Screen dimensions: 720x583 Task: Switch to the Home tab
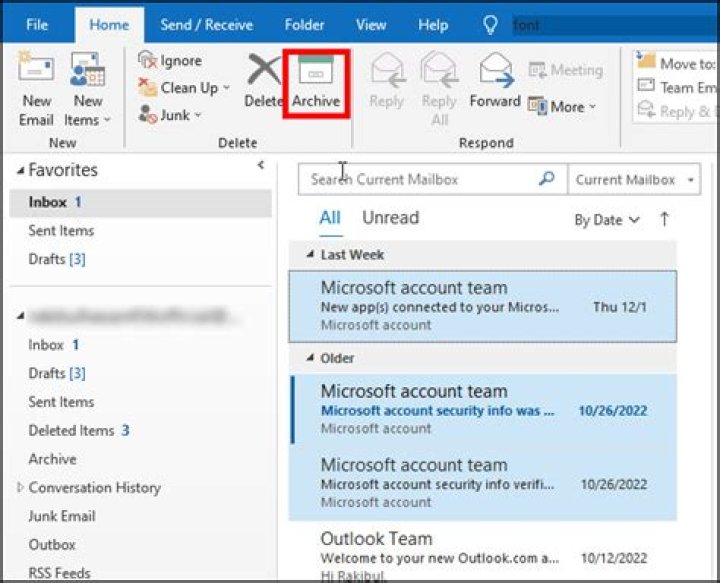click(109, 25)
